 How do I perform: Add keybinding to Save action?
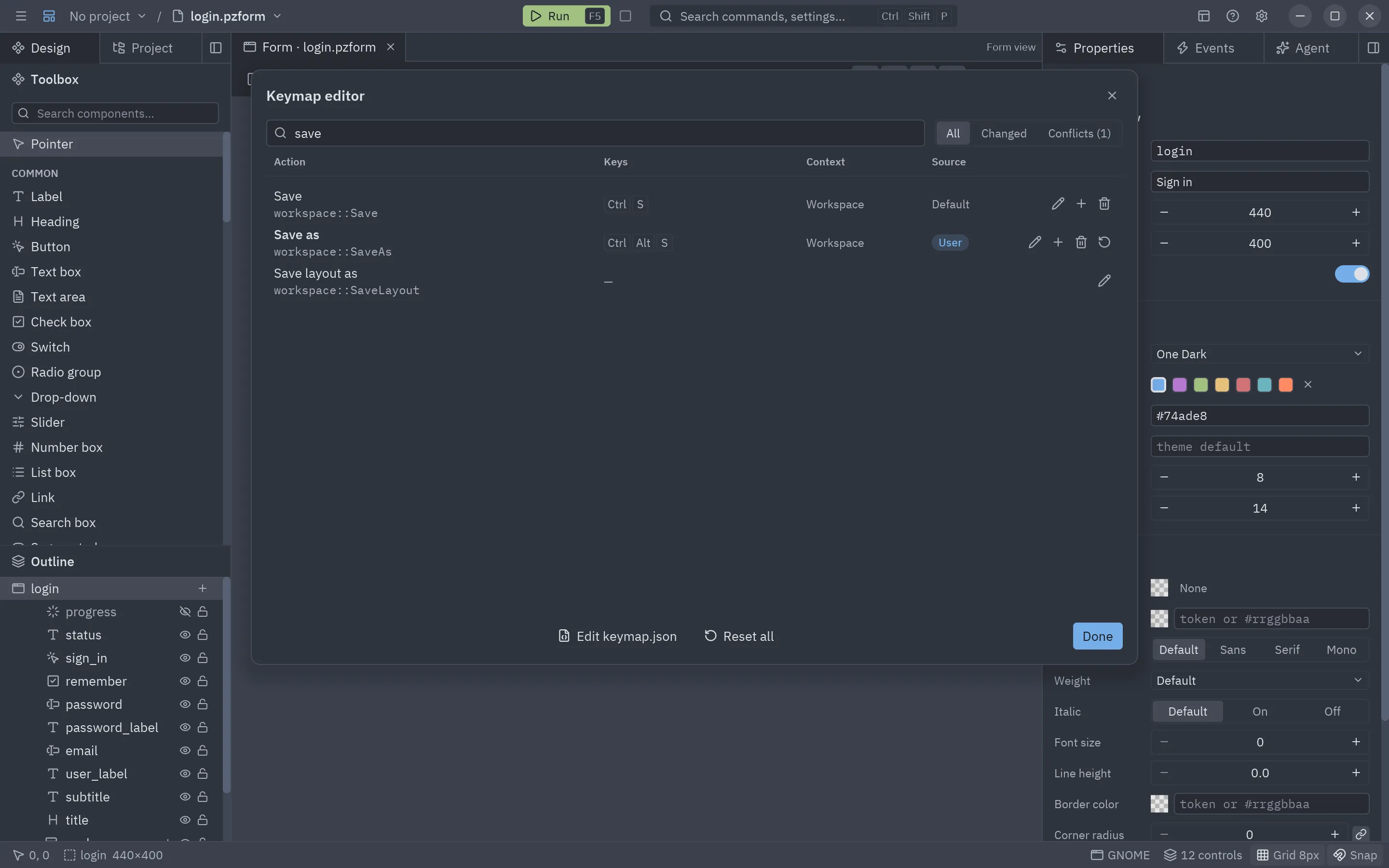point(1081,204)
